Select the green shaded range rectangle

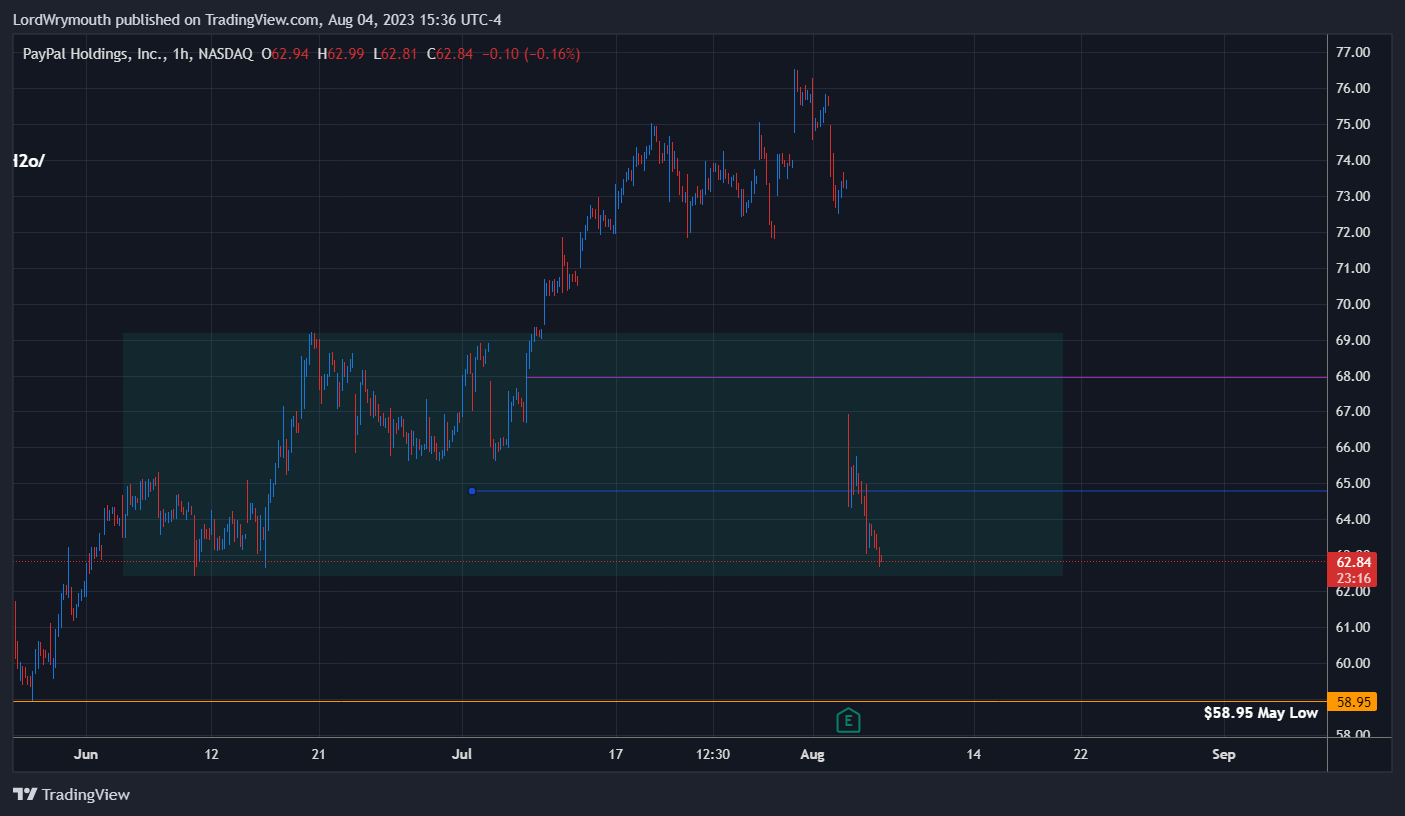coord(592,454)
